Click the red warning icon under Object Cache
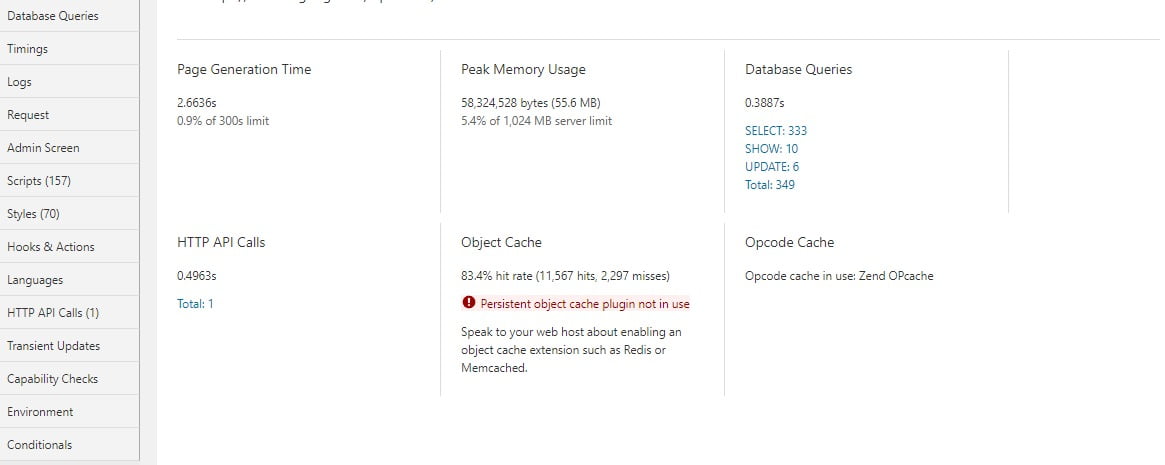This screenshot has width=1165, height=465. 468,302
